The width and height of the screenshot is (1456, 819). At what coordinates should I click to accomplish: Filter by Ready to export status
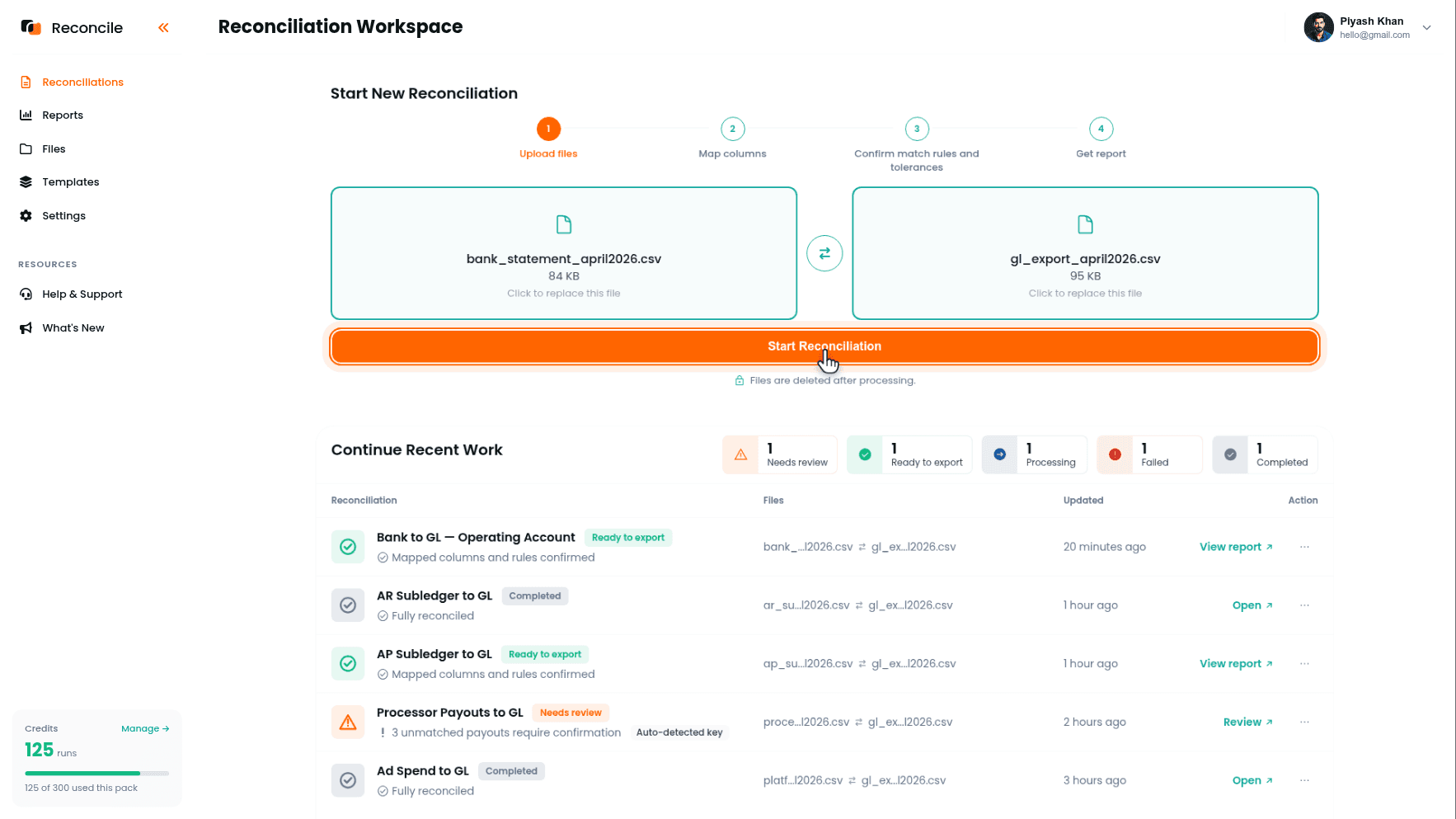click(909, 454)
